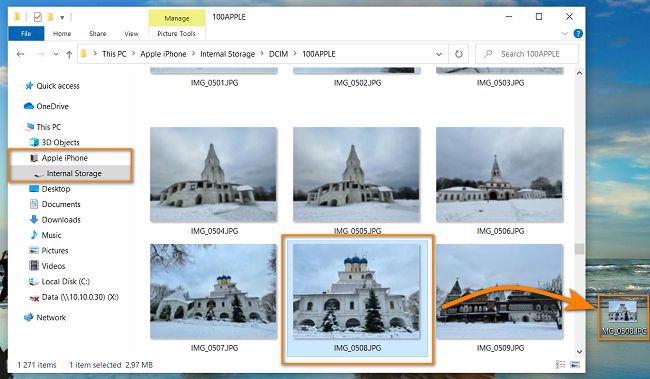Image resolution: width=650 pixels, height=379 pixels.
Task: Select the Picture Tools tab
Action: [176, 34]
